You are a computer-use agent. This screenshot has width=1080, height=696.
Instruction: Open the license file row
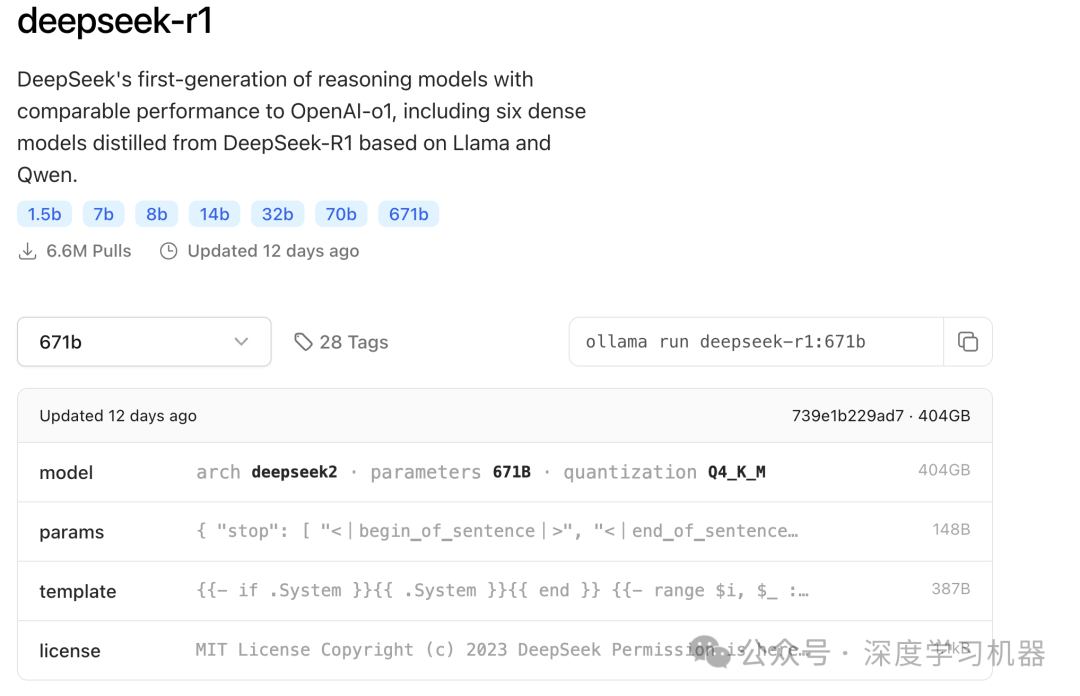[x=505, y=650]
